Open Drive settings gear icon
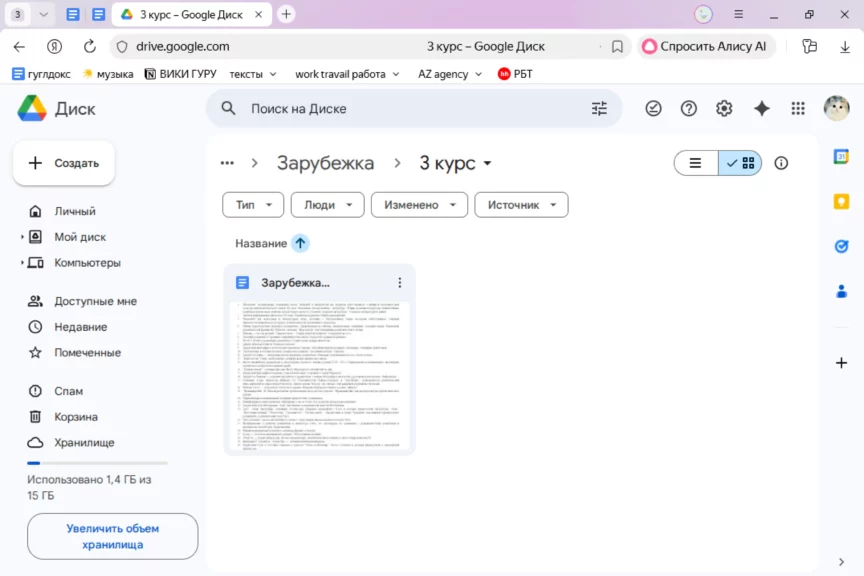The image size is (864, 576). pos(724,109)
